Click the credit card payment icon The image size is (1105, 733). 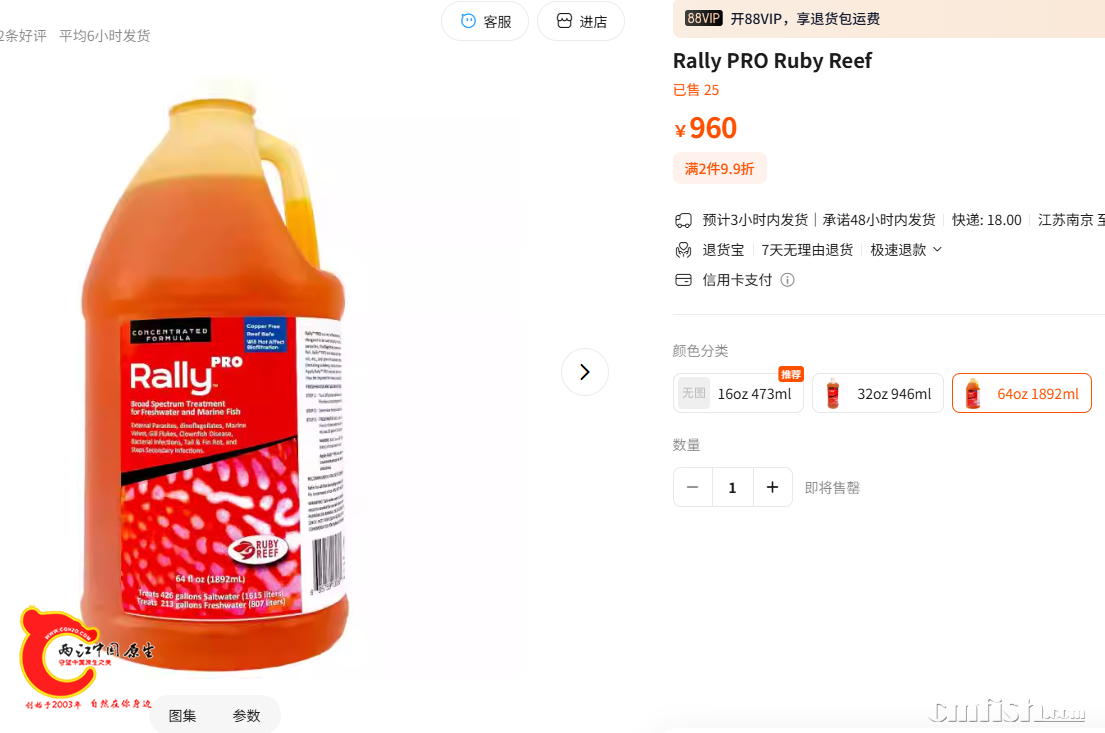tap(683, 280)
